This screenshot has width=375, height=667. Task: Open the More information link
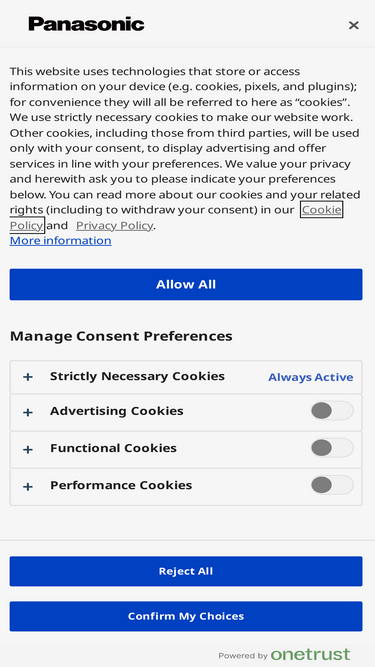coord(60,241)
